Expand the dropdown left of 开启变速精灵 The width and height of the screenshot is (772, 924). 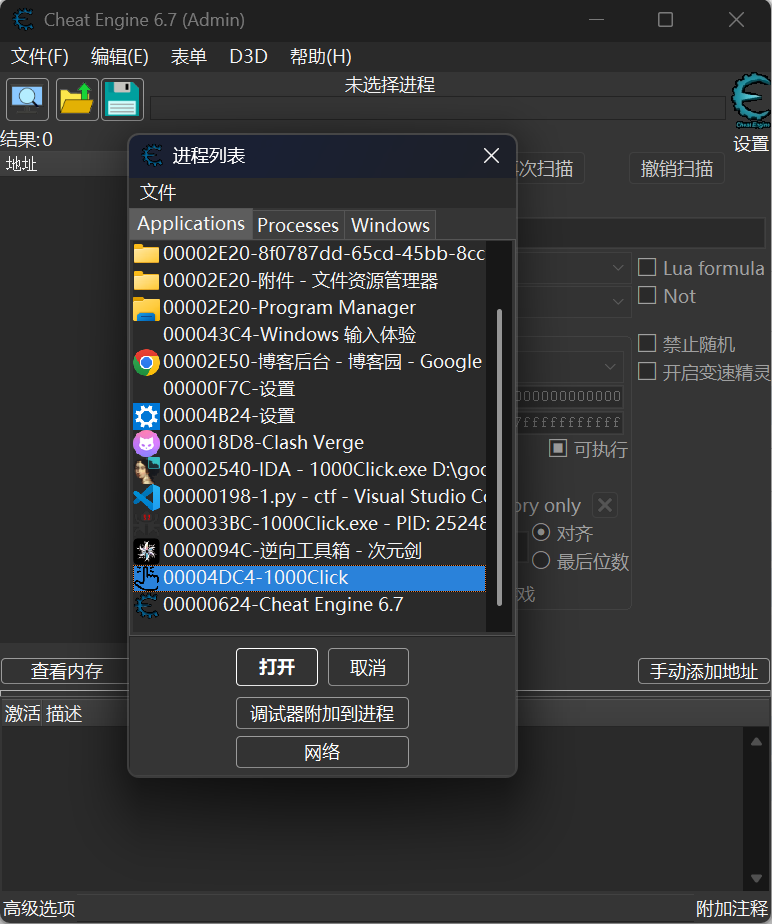click(x=611, y=367)
